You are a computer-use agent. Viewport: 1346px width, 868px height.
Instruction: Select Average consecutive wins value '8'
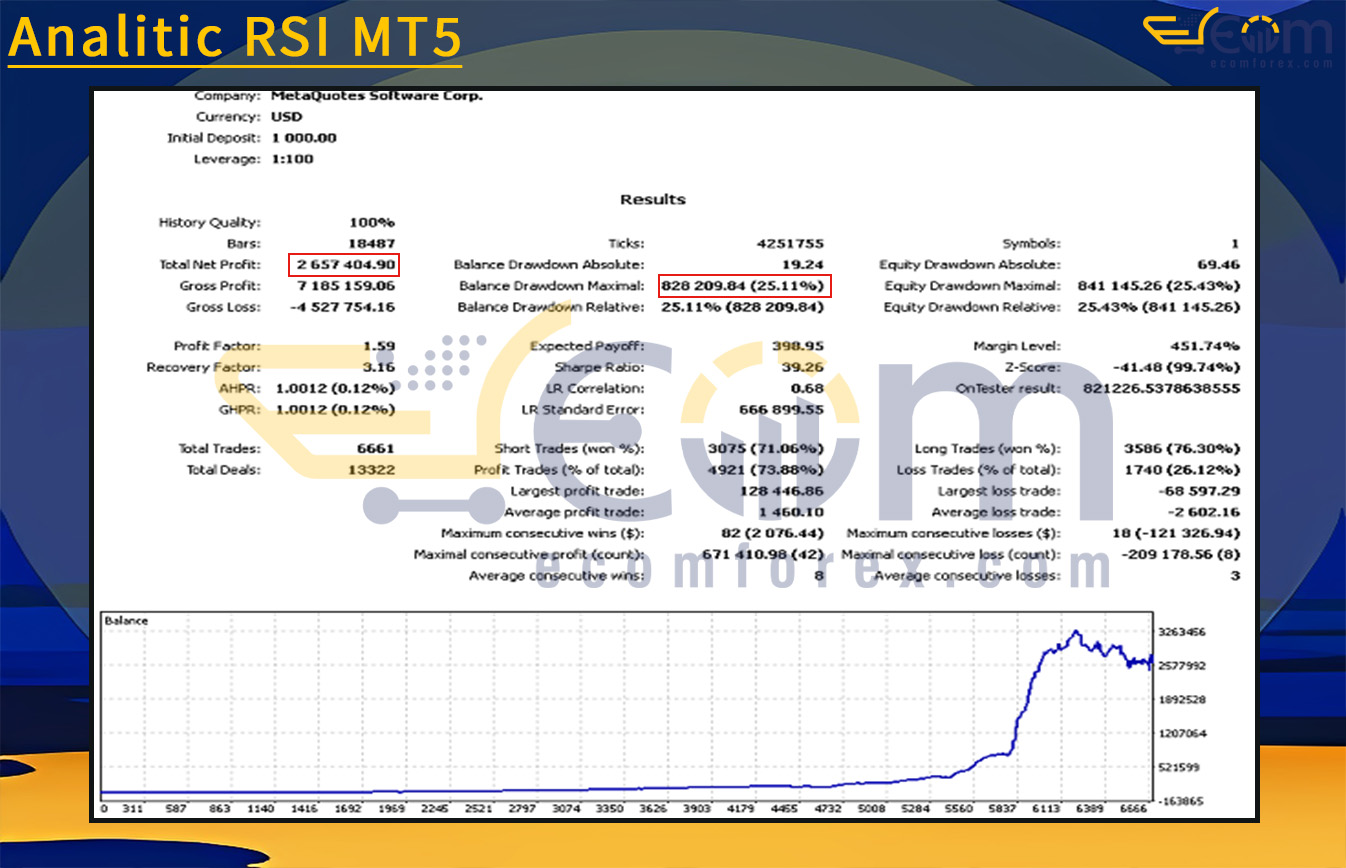click(x=819, y=575)
